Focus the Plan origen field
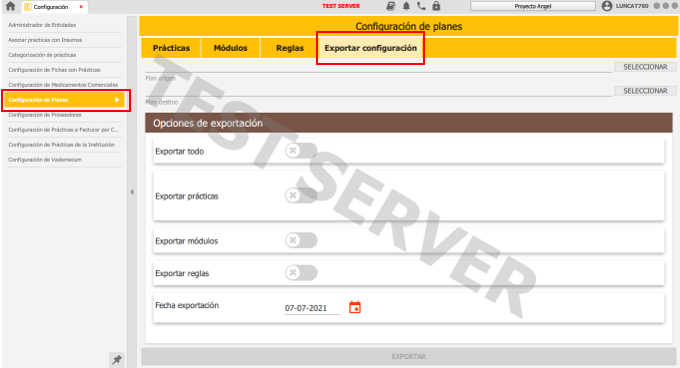Image resolution: width=680 pixels, height=368 pixels. 378,67
